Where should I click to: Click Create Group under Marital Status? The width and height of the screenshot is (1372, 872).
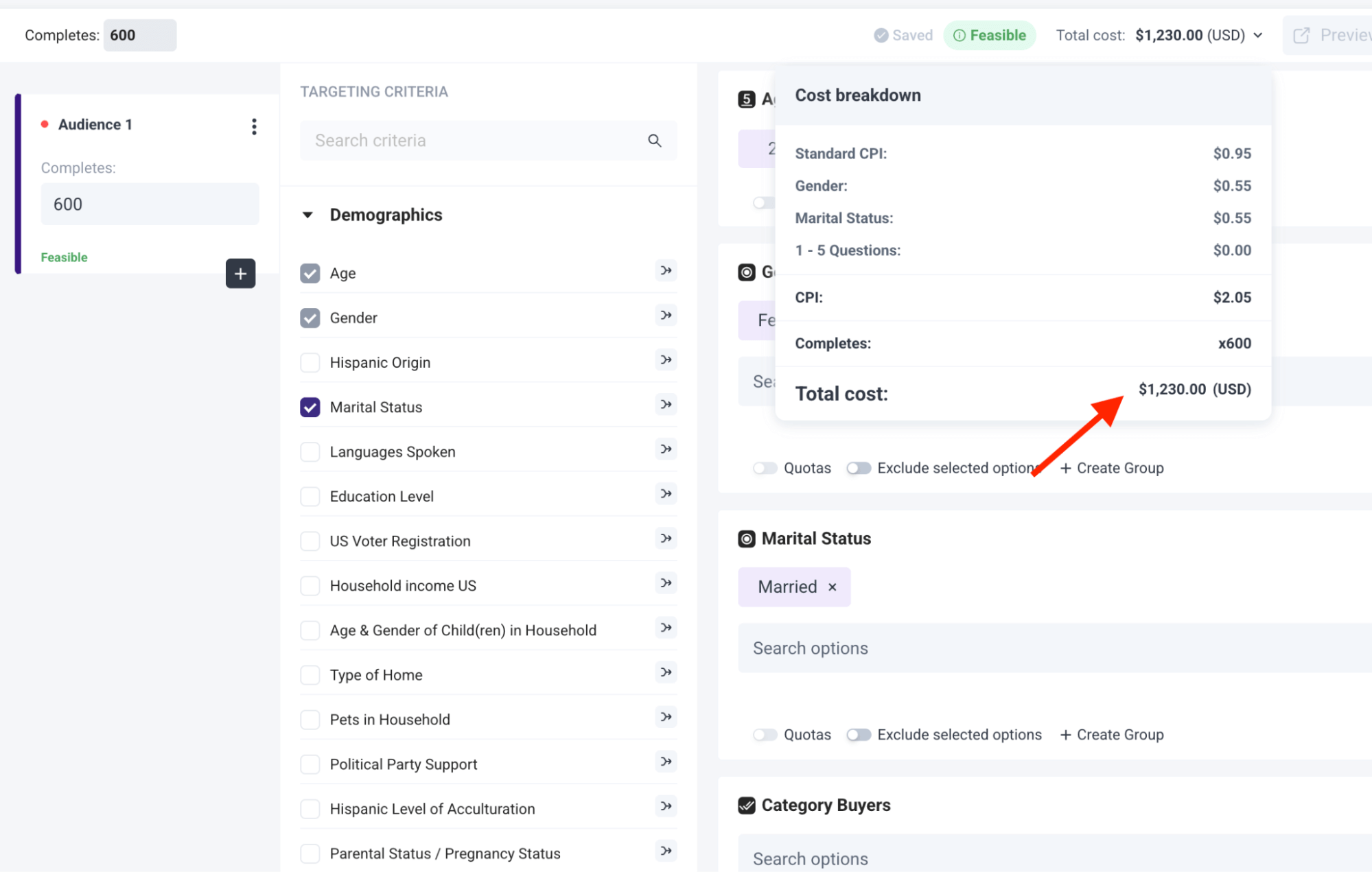pos(1112,735)
